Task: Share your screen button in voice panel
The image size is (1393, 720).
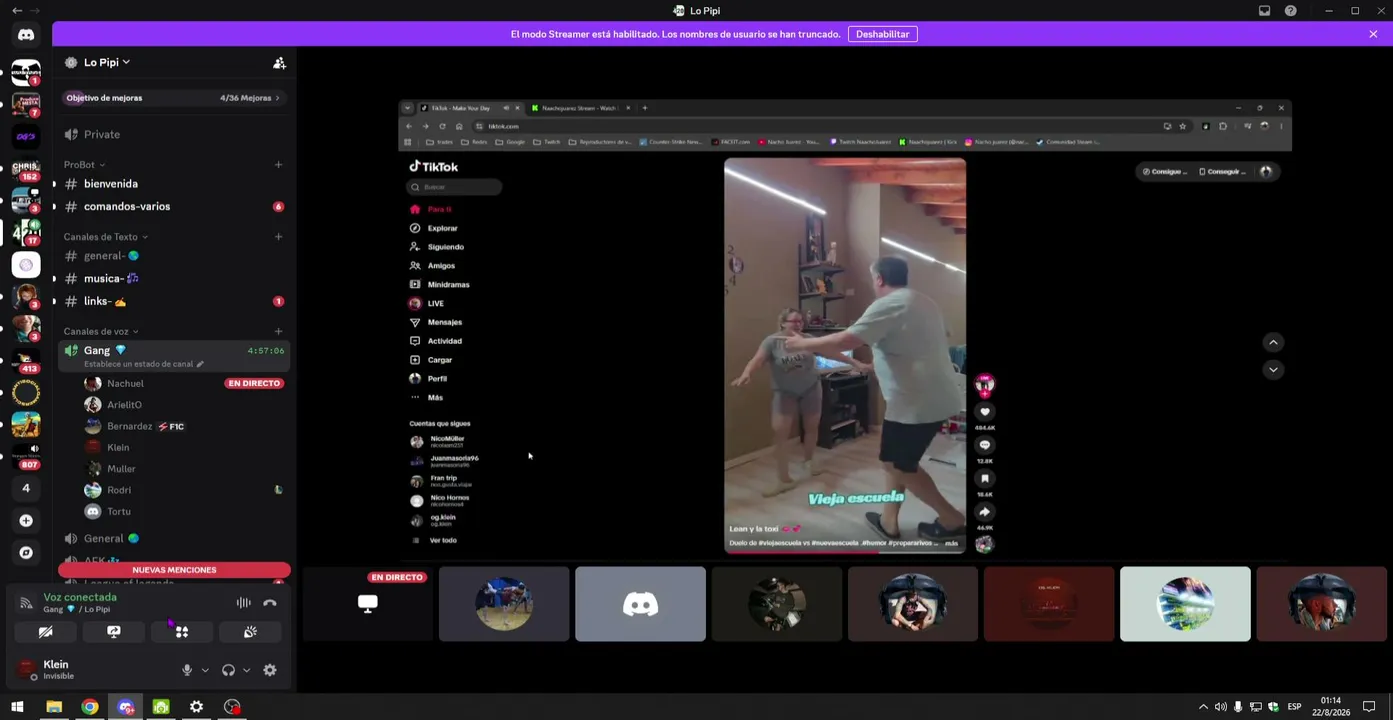Action: 114,632
